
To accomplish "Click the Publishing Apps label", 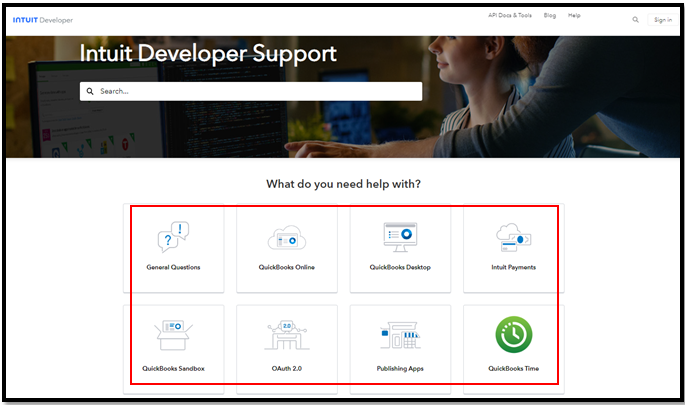I will (400, 368).
